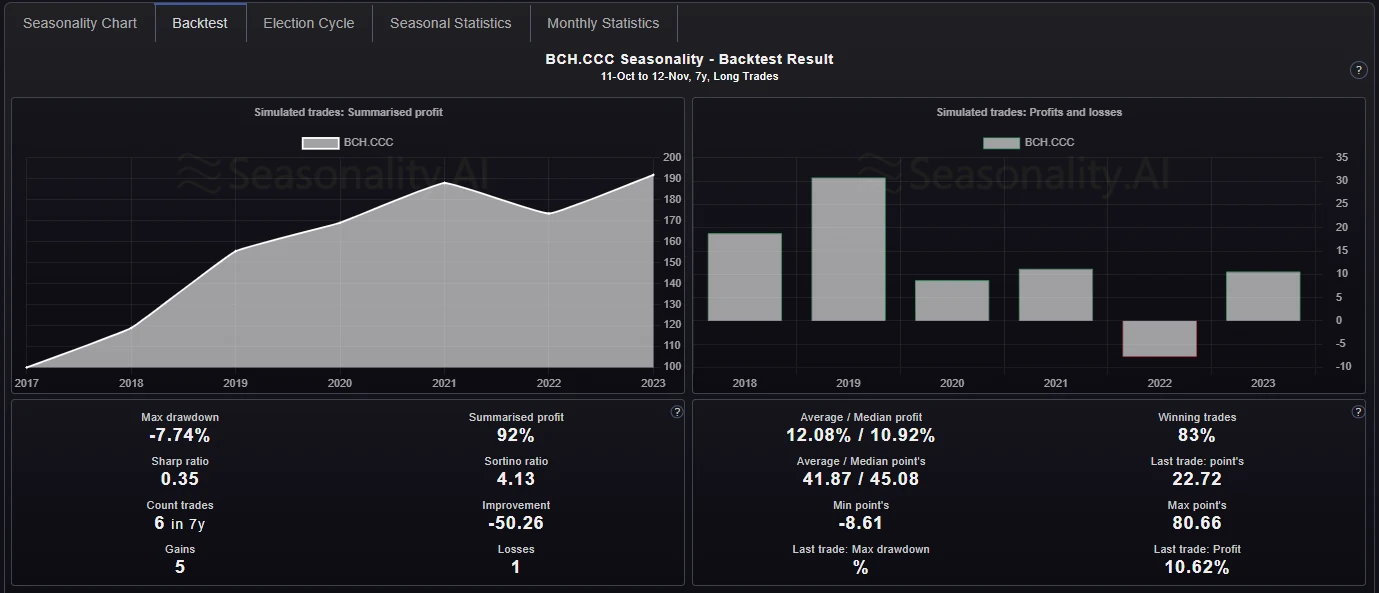The height and width of the screenshot is (593, 1379).
Task: Click the 2023 endpoint on summarised profit line
Action: (x=653, y=175)
